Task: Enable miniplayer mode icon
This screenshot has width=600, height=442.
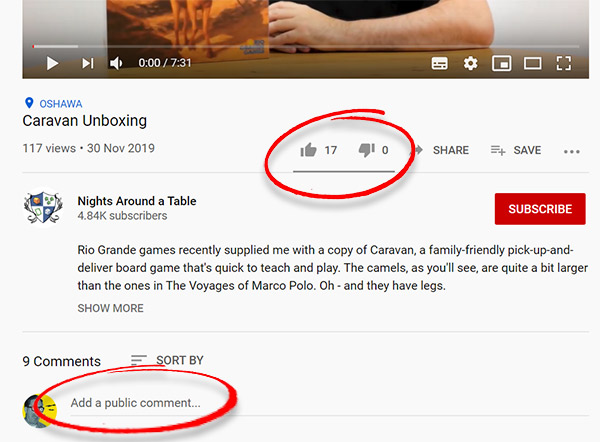Action: click(501, 63)
